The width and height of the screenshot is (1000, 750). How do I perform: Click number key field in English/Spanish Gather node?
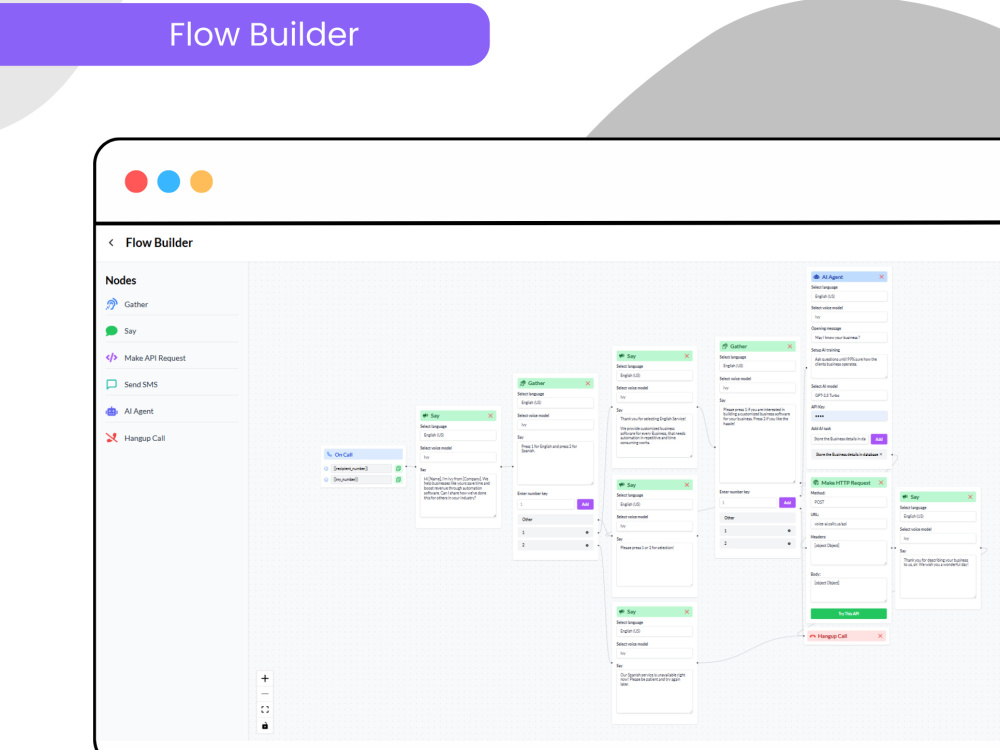[x=546, y=504]
